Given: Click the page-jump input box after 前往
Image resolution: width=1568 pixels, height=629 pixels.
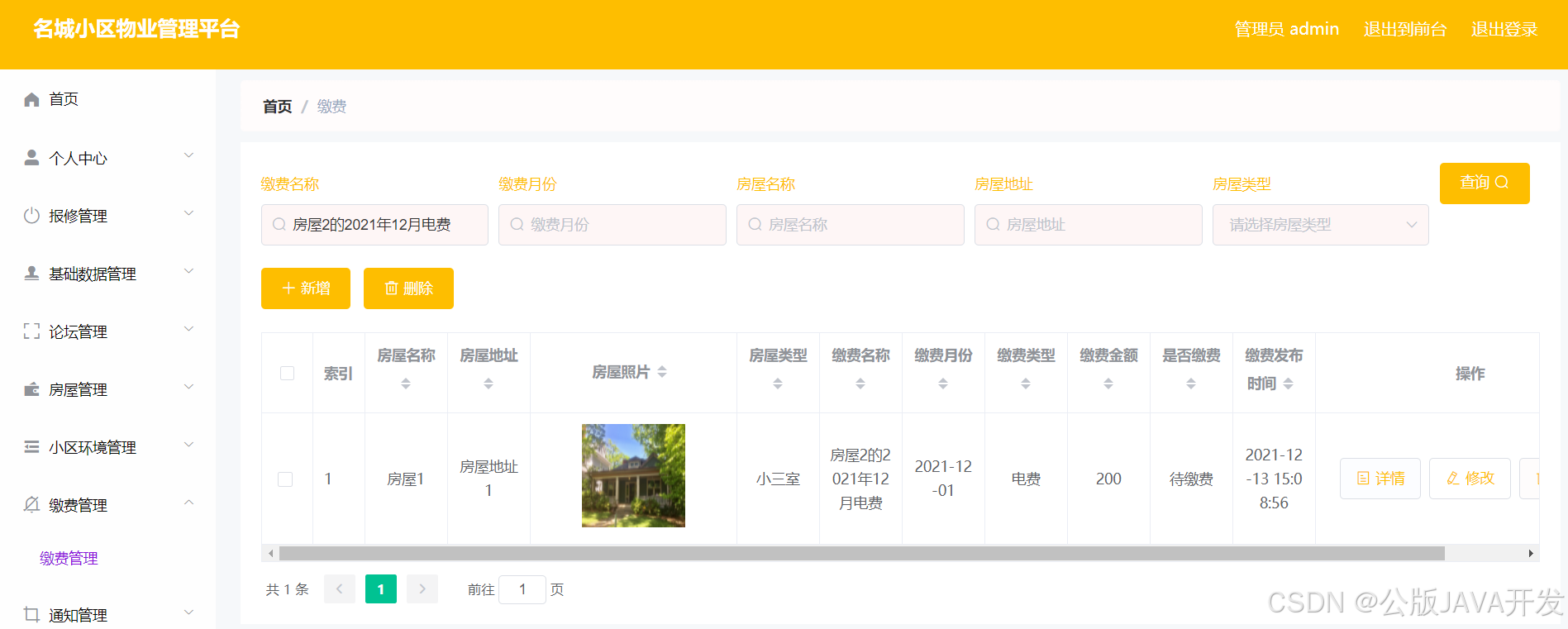Looking at the screenshot, I should [x=522, y=589].
